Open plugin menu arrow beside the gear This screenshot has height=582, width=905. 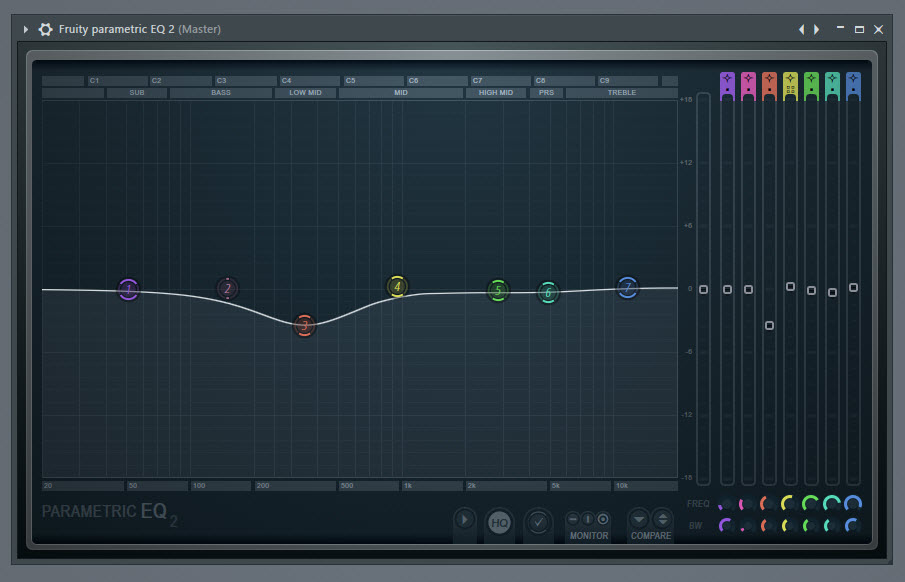25,29
